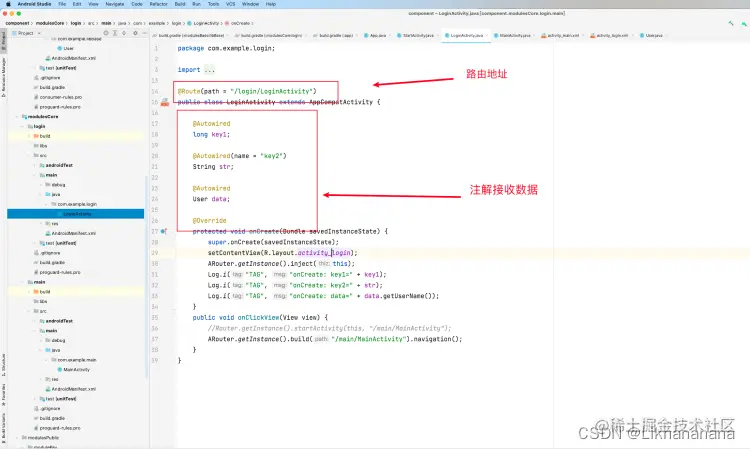Collapse the modulesCore tree node
750x449 pixels.
pos(17,117)
